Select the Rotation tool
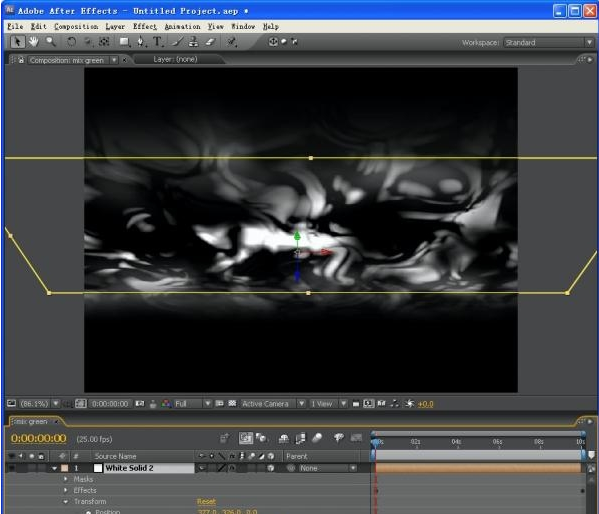This screenshot has height=514, width=599. (71, 42)
